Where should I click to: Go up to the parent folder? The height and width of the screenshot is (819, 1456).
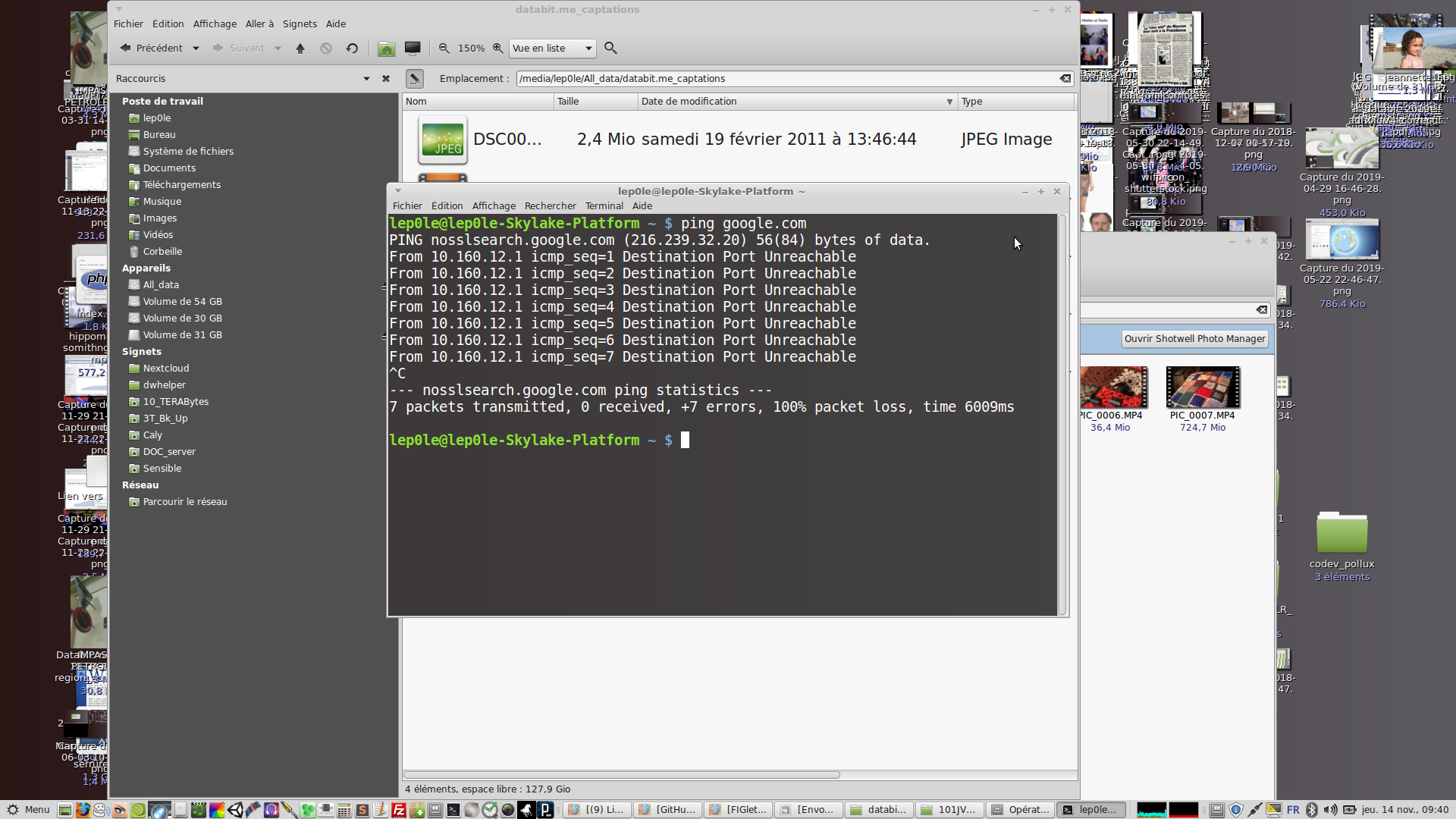(300, 49)
